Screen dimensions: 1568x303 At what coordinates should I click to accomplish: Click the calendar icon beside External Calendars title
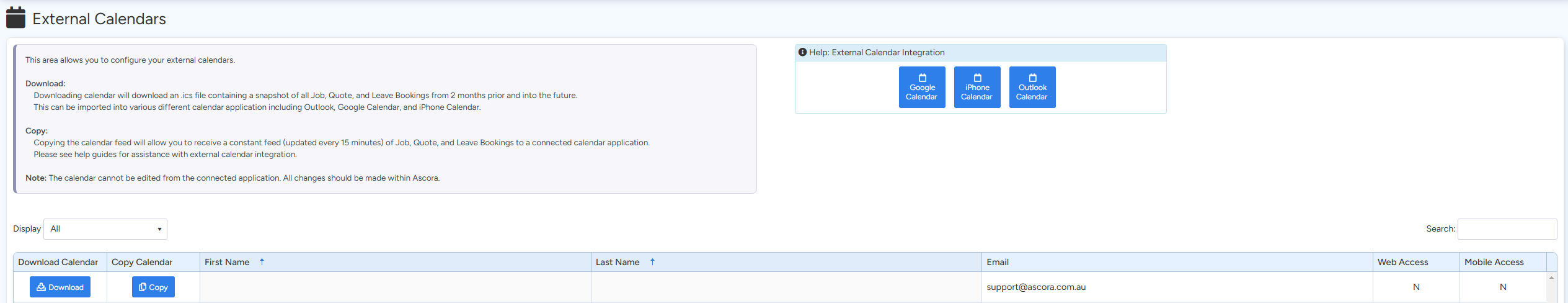point(16,18)
